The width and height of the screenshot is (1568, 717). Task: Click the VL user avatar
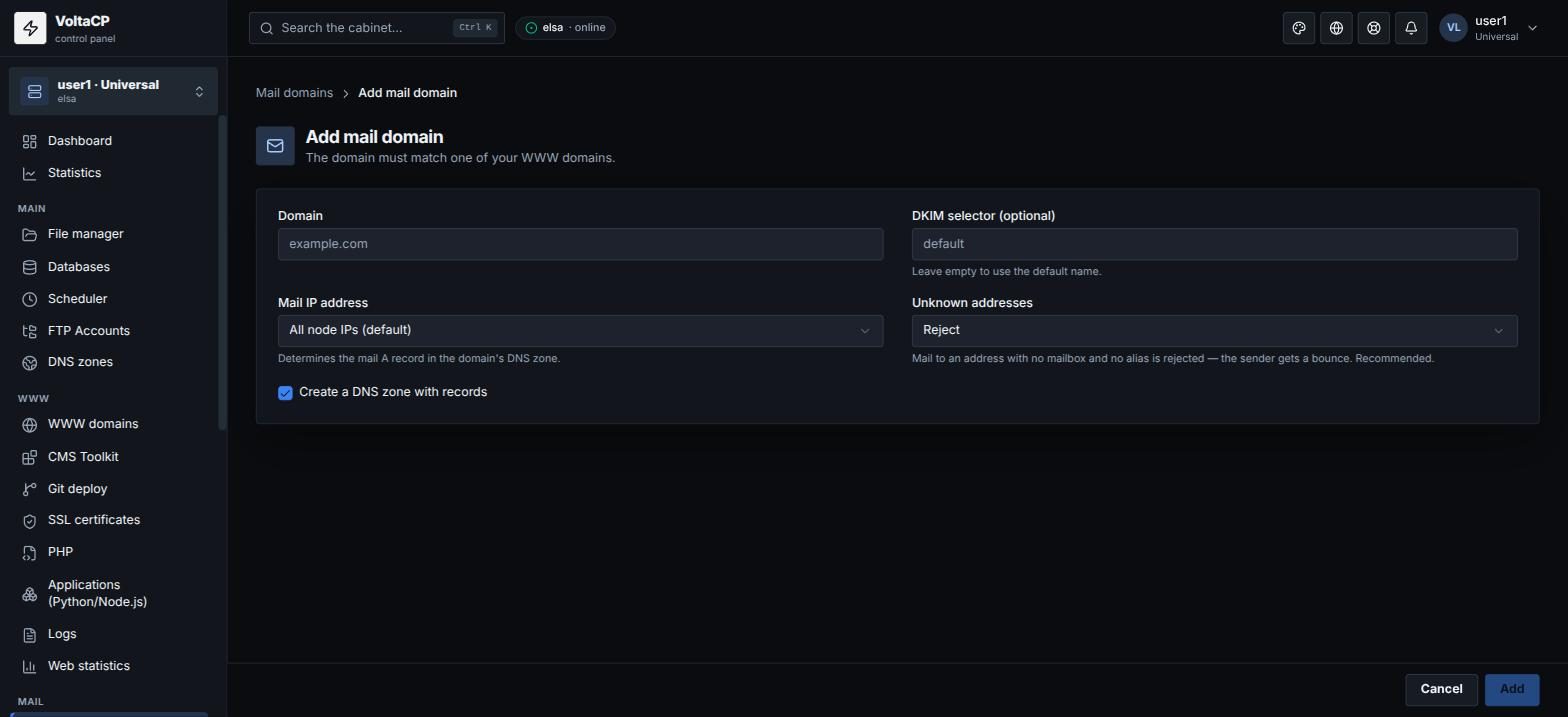click(1453, 28)
